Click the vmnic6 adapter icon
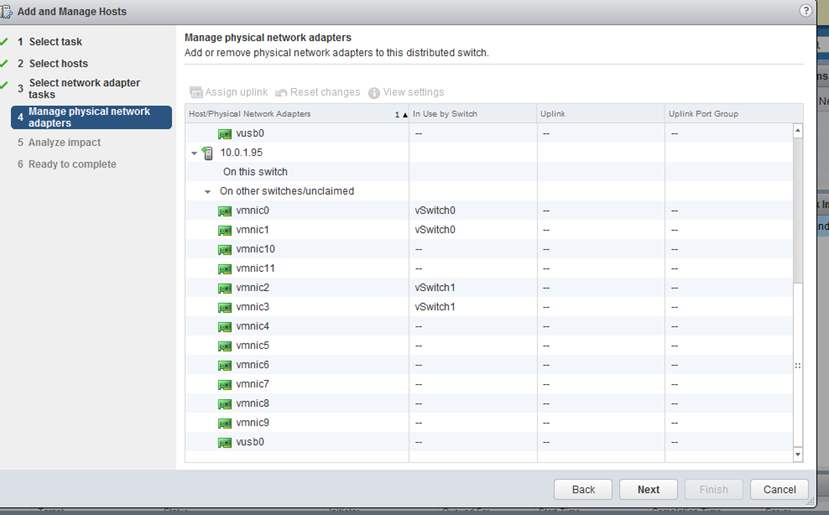The height and width of the screenshot is (515, 829). tap(225, 365)
